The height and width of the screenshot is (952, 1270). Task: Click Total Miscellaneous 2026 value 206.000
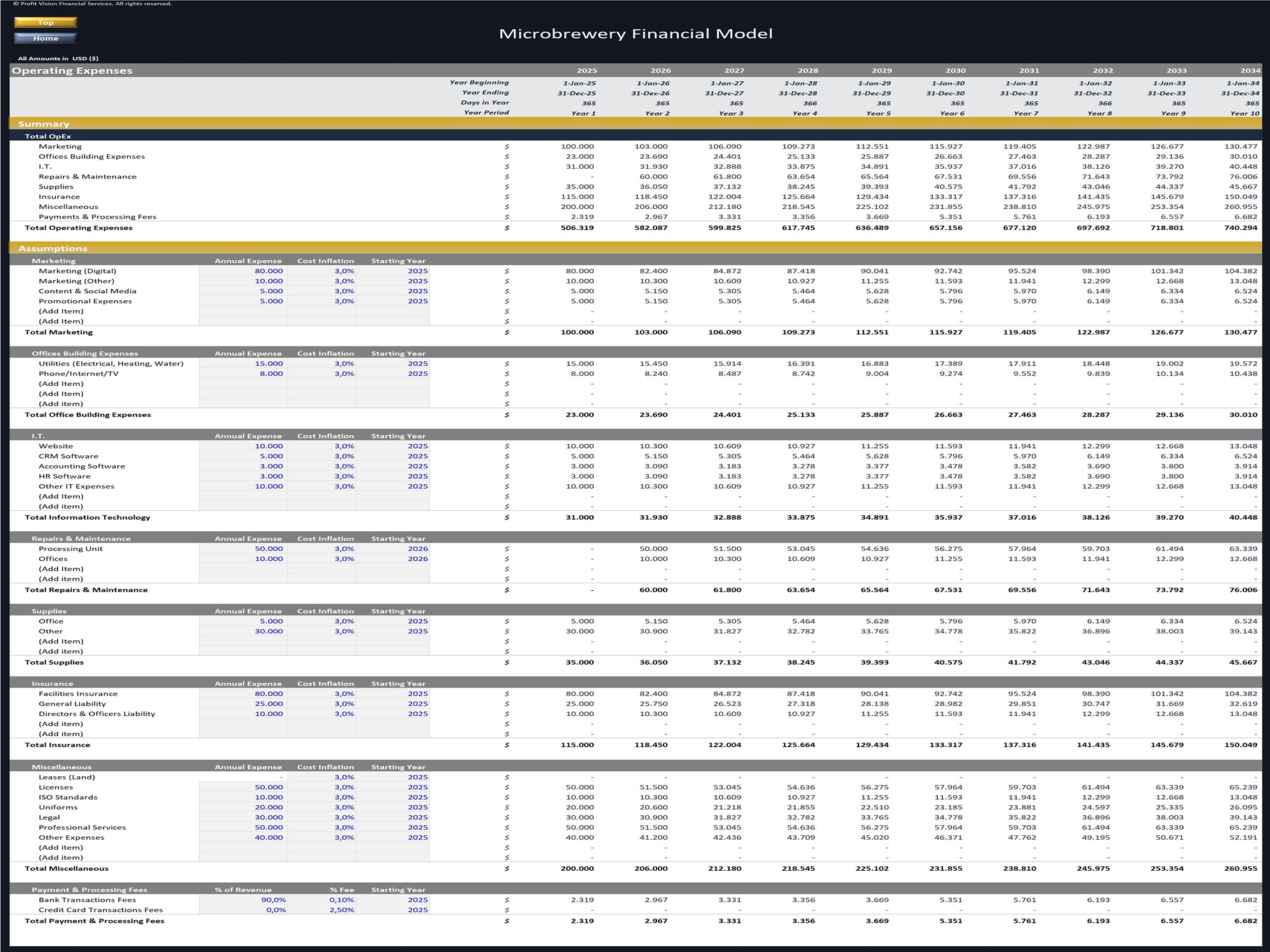pos(651,869)
